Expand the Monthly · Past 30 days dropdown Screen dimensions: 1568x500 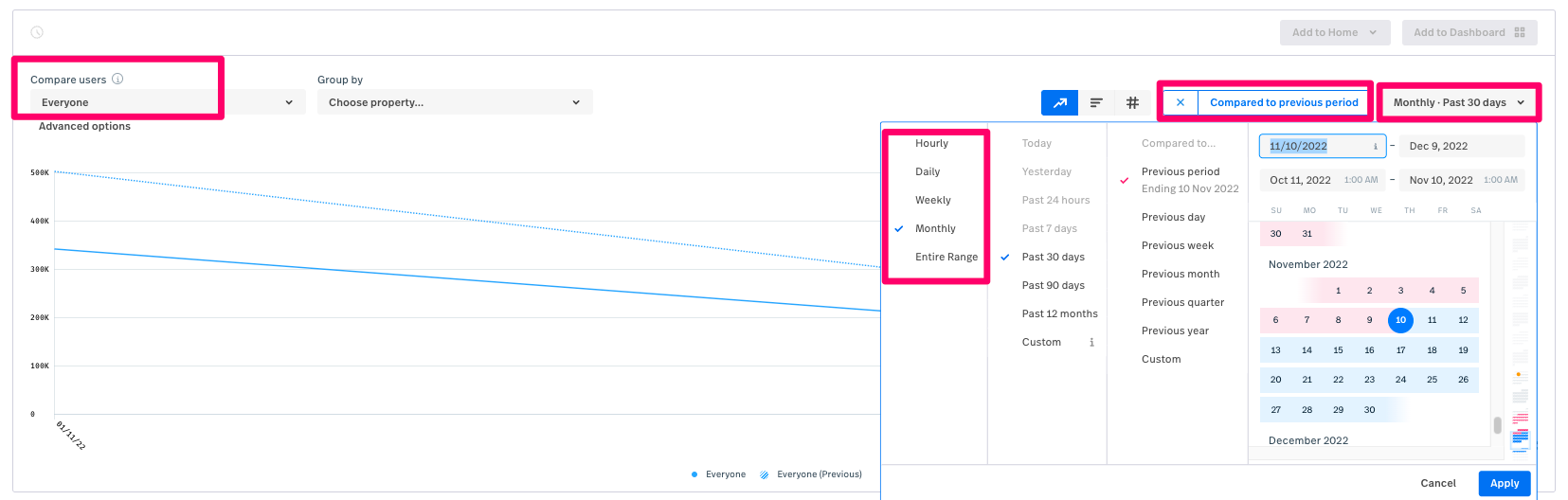[1459, 102]
